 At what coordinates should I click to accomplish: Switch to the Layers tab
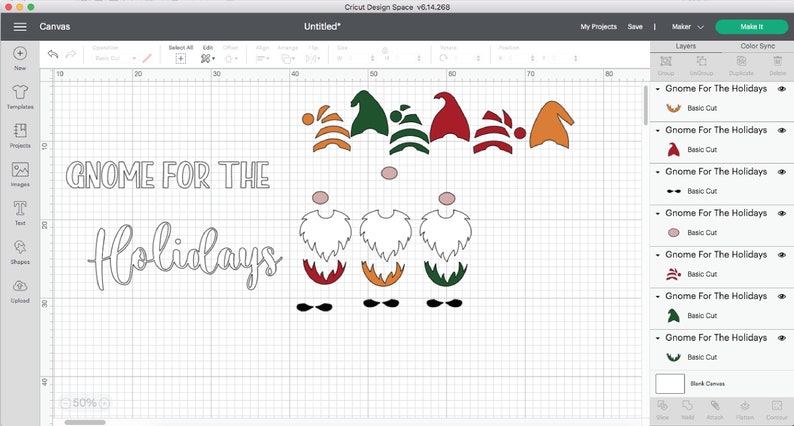coord(686,46)
